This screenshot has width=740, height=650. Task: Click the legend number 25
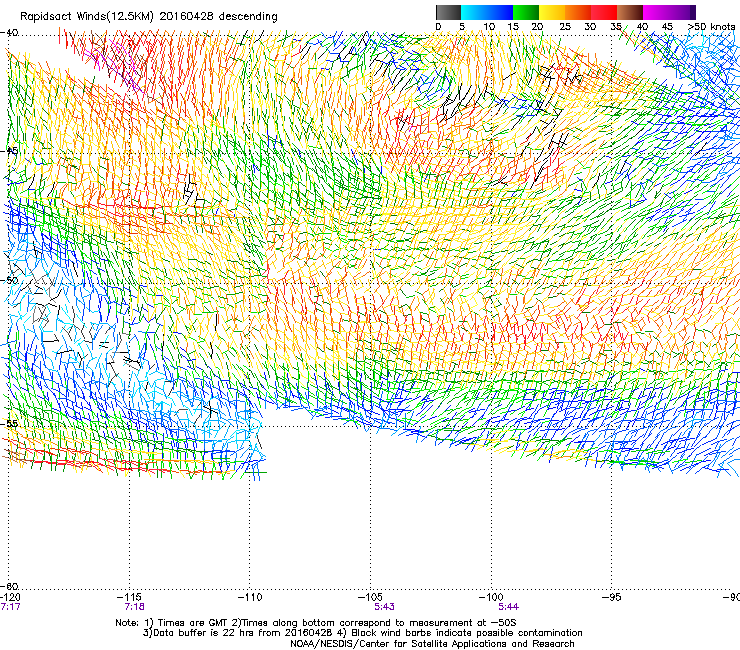pos(565,27)
